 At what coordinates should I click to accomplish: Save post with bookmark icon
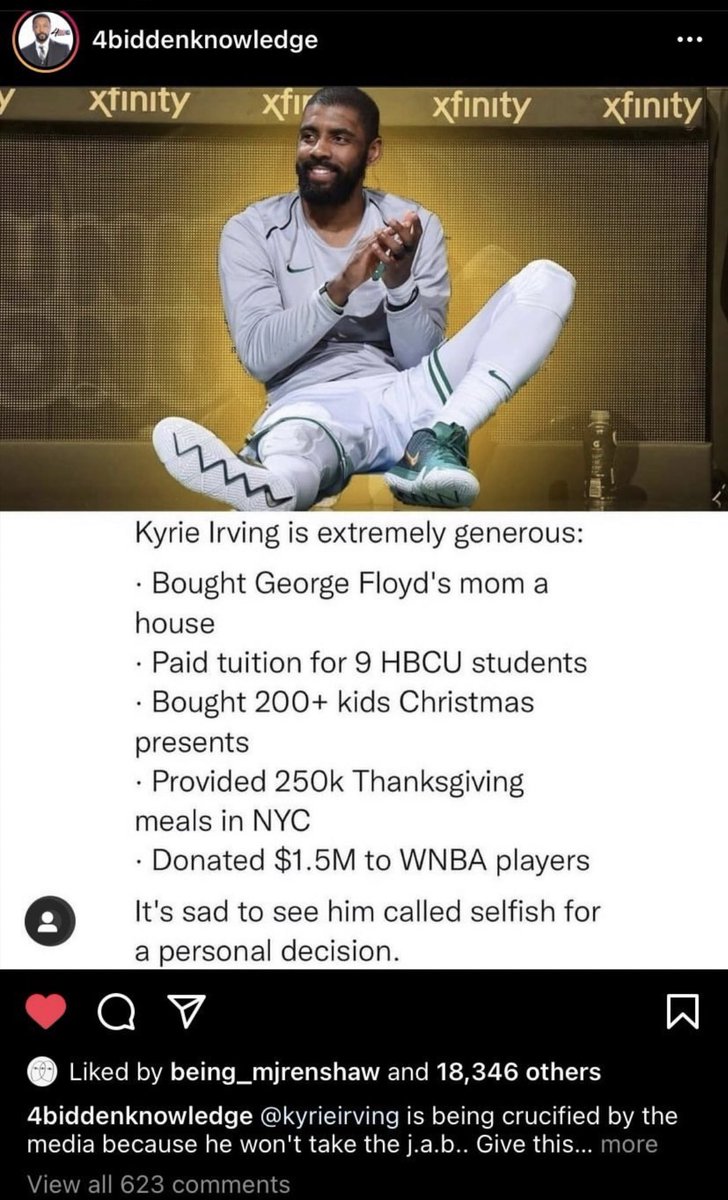click(682, 1013)
